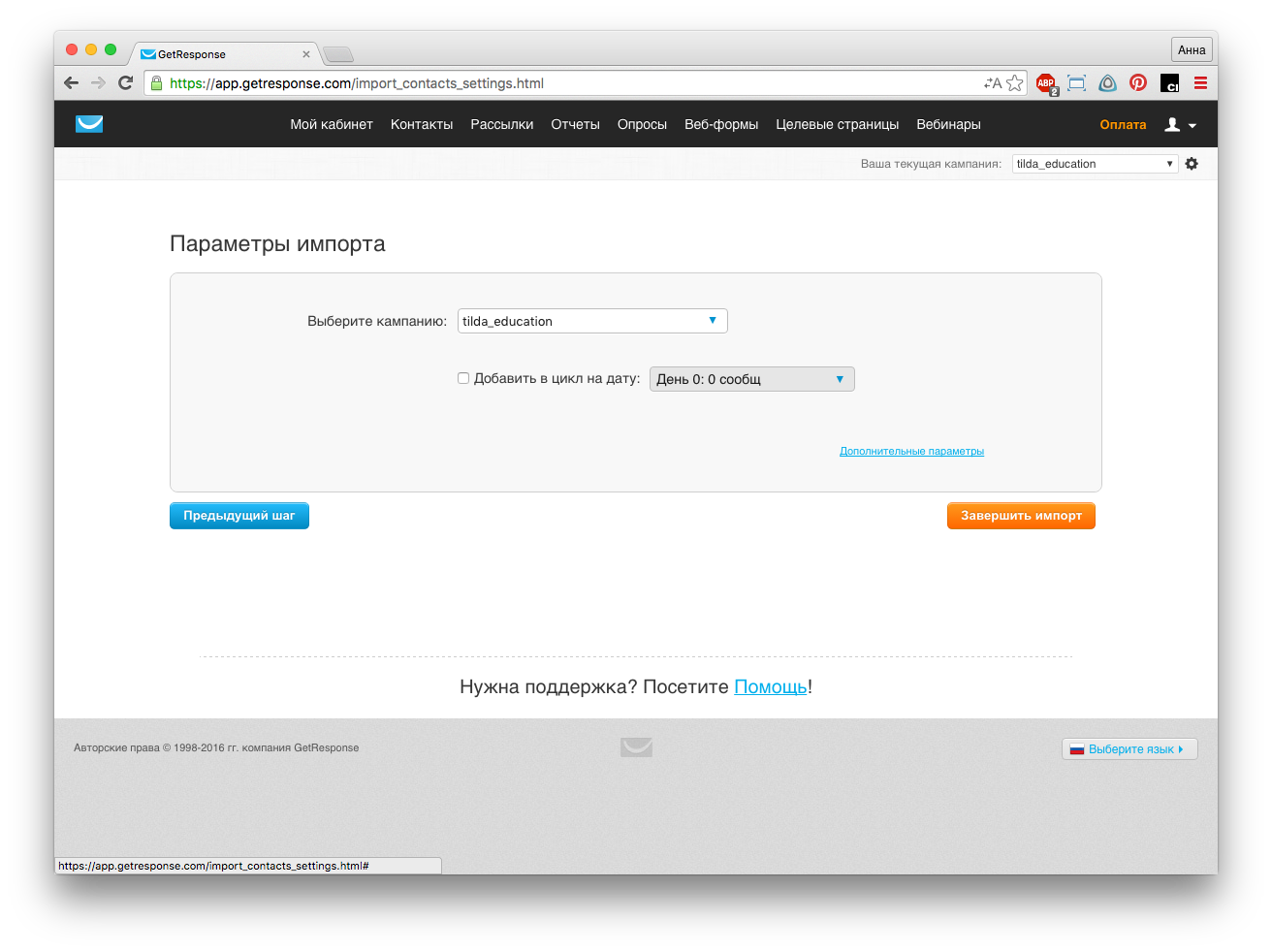Expand the current campaign selector in the top bar

[1095, 164]
